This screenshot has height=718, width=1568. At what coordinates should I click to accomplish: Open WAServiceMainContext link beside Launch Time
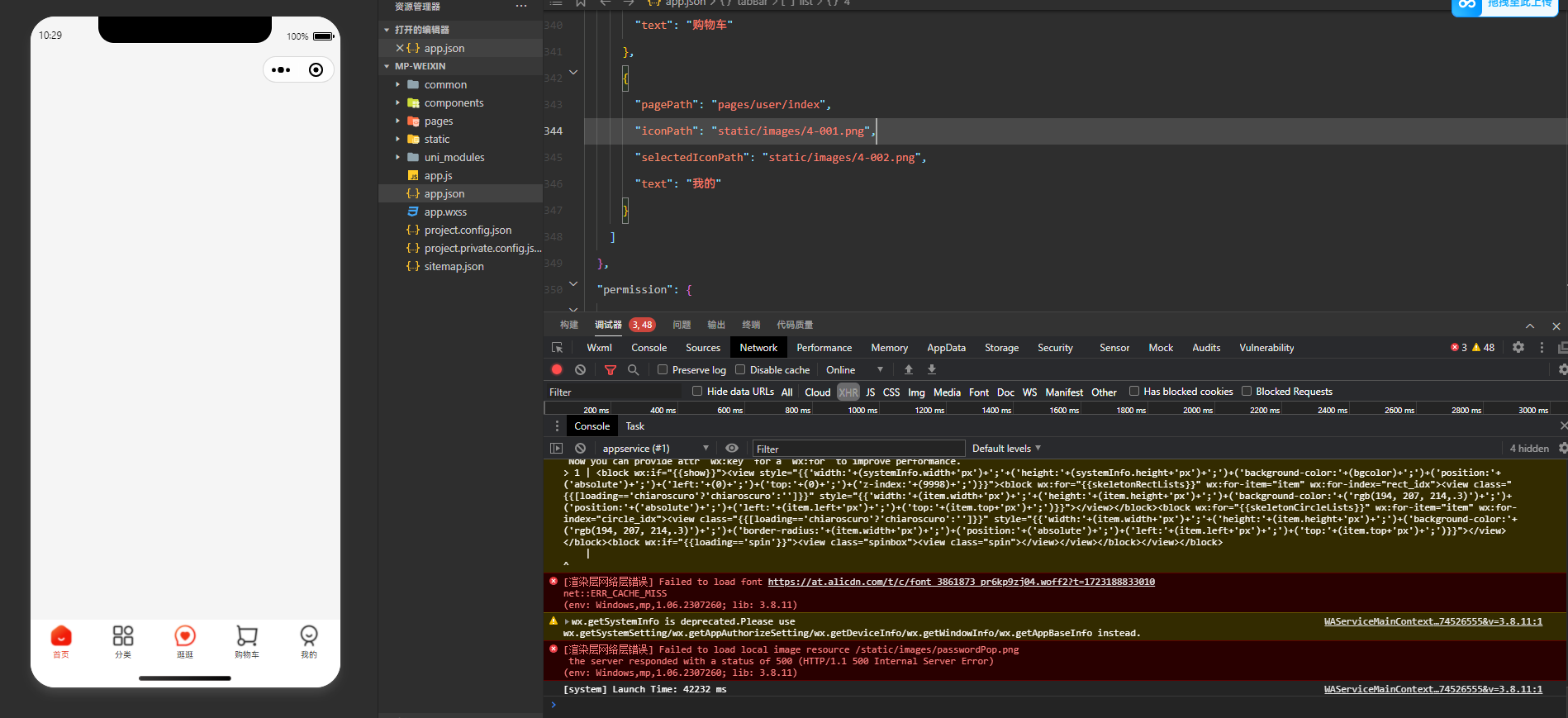click(x=1433, y=689)
